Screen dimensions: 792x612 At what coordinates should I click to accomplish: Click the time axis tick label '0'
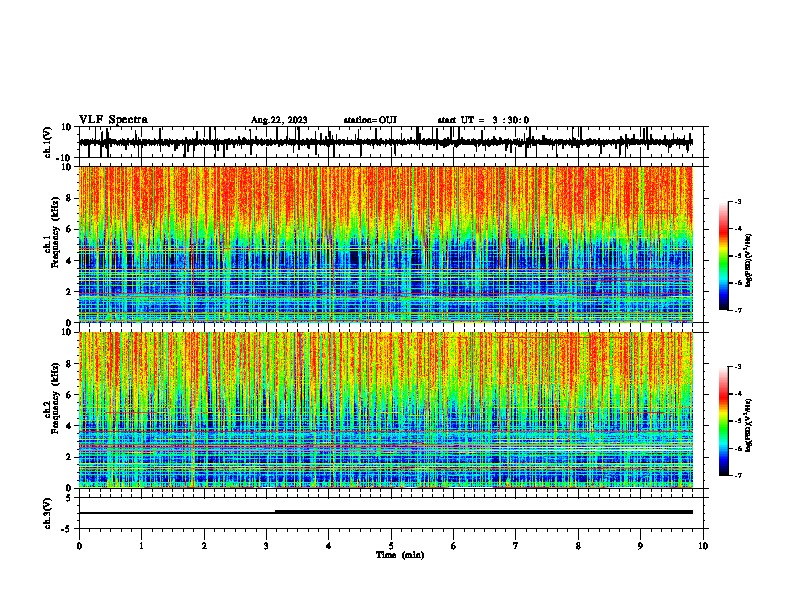click(x=79, y=546)
